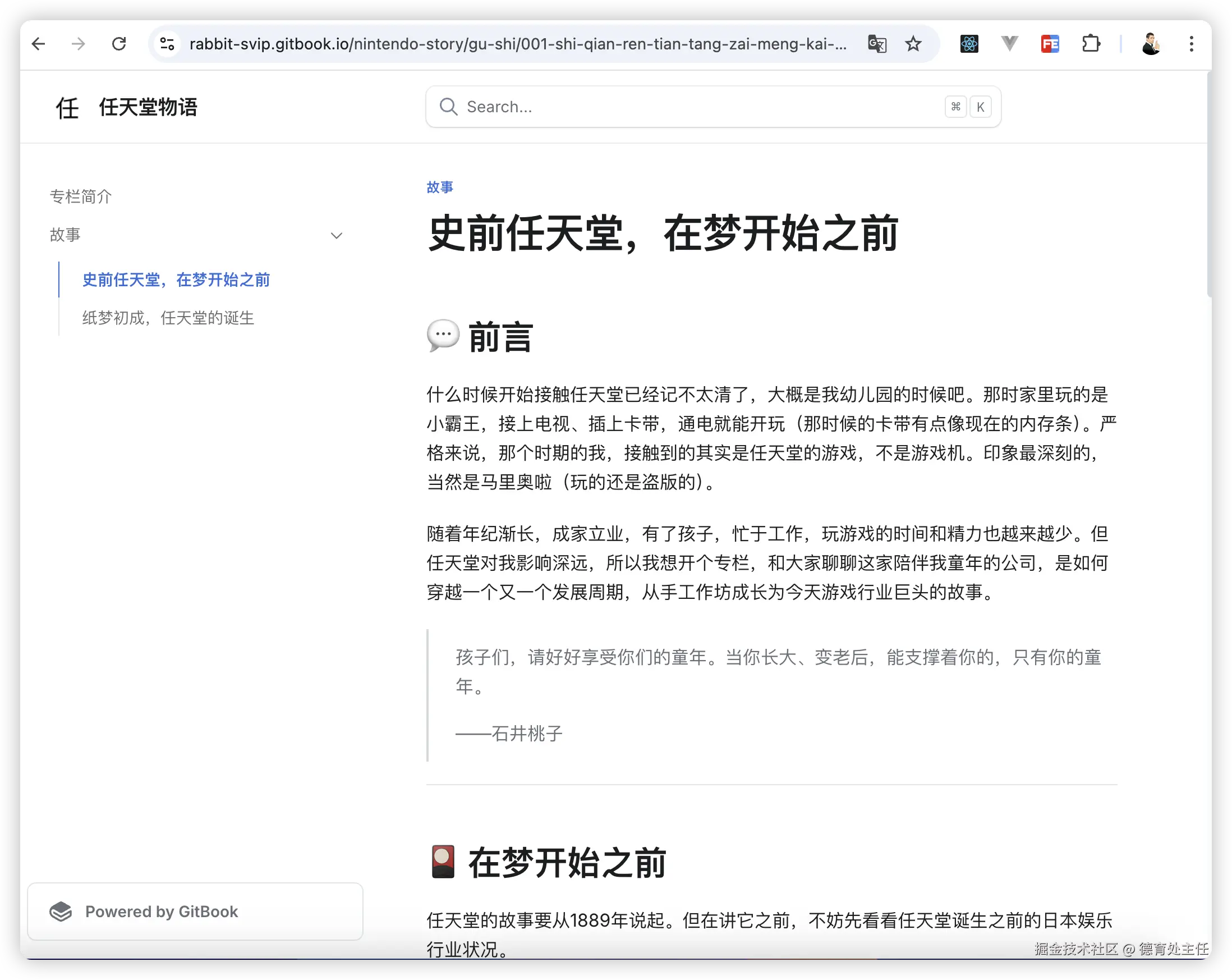Reload the current page
Screen dimensions: 1232x980
coord(119,44)
